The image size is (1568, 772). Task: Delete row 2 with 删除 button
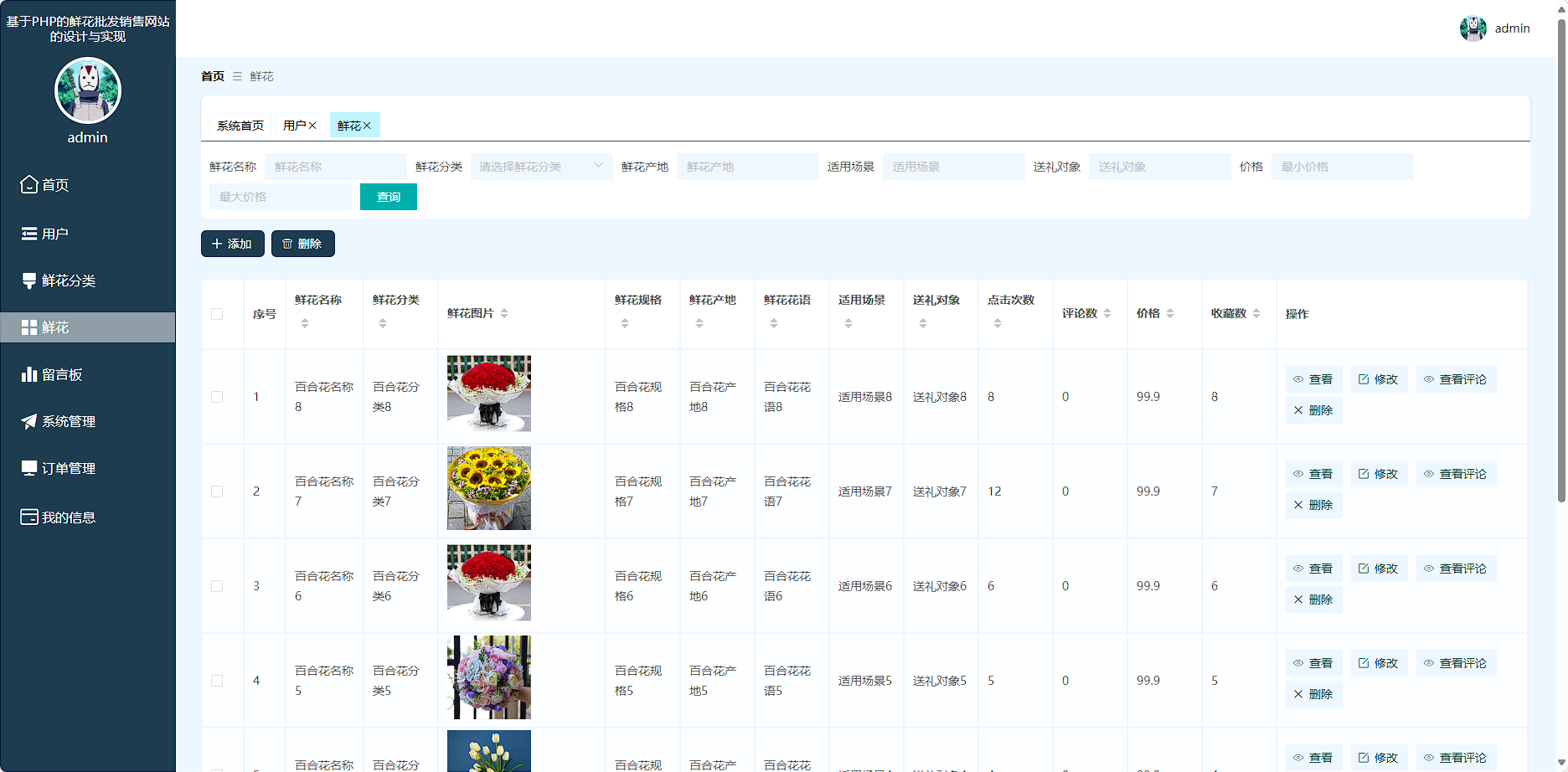pyautogui.click(x=1313, y=505)
